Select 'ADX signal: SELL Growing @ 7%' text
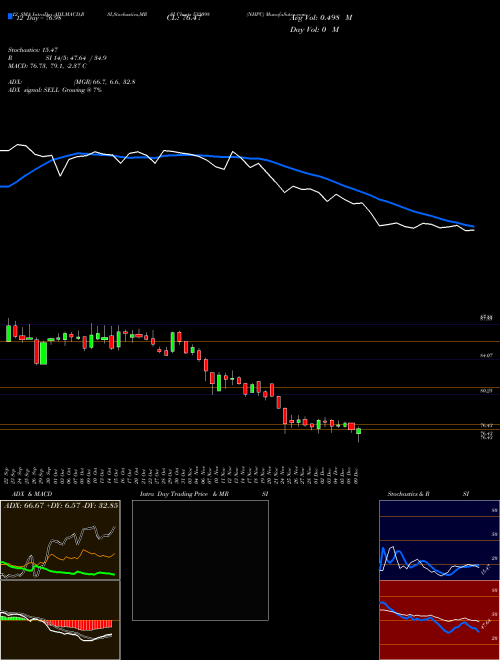500x660 pixels. pyautogui.click(x=55, y=90)
